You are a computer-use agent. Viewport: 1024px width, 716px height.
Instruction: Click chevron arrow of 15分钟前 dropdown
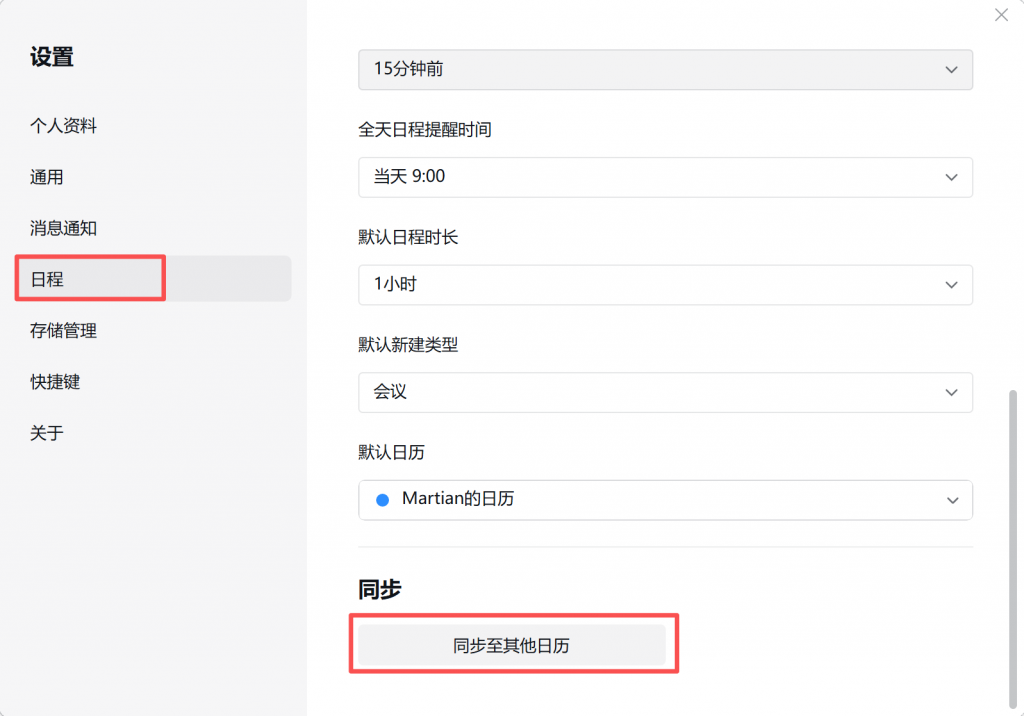pos(952,69)
